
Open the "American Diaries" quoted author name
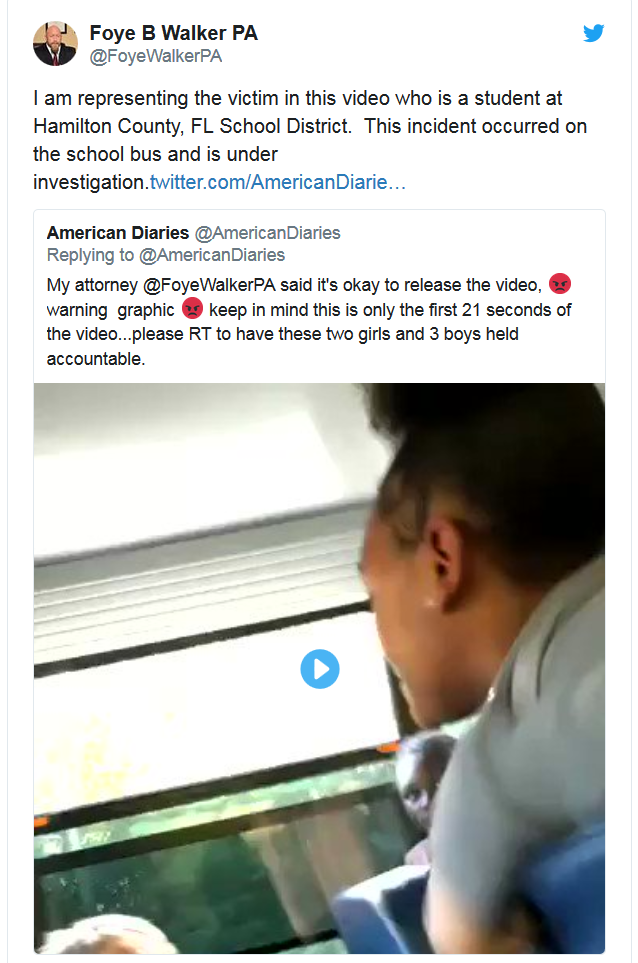click(118, 233)
